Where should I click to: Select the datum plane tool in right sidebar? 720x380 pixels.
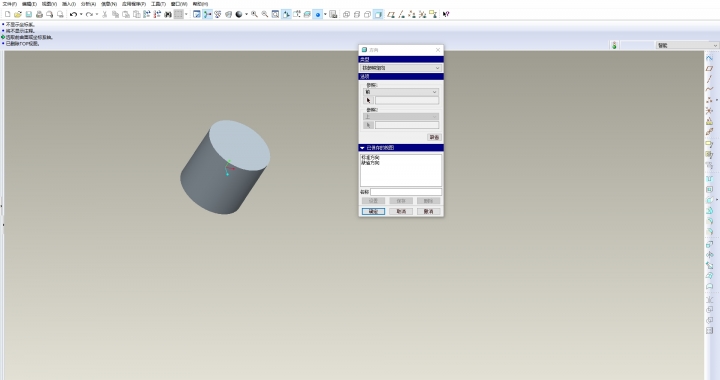(x=709, y=68)
